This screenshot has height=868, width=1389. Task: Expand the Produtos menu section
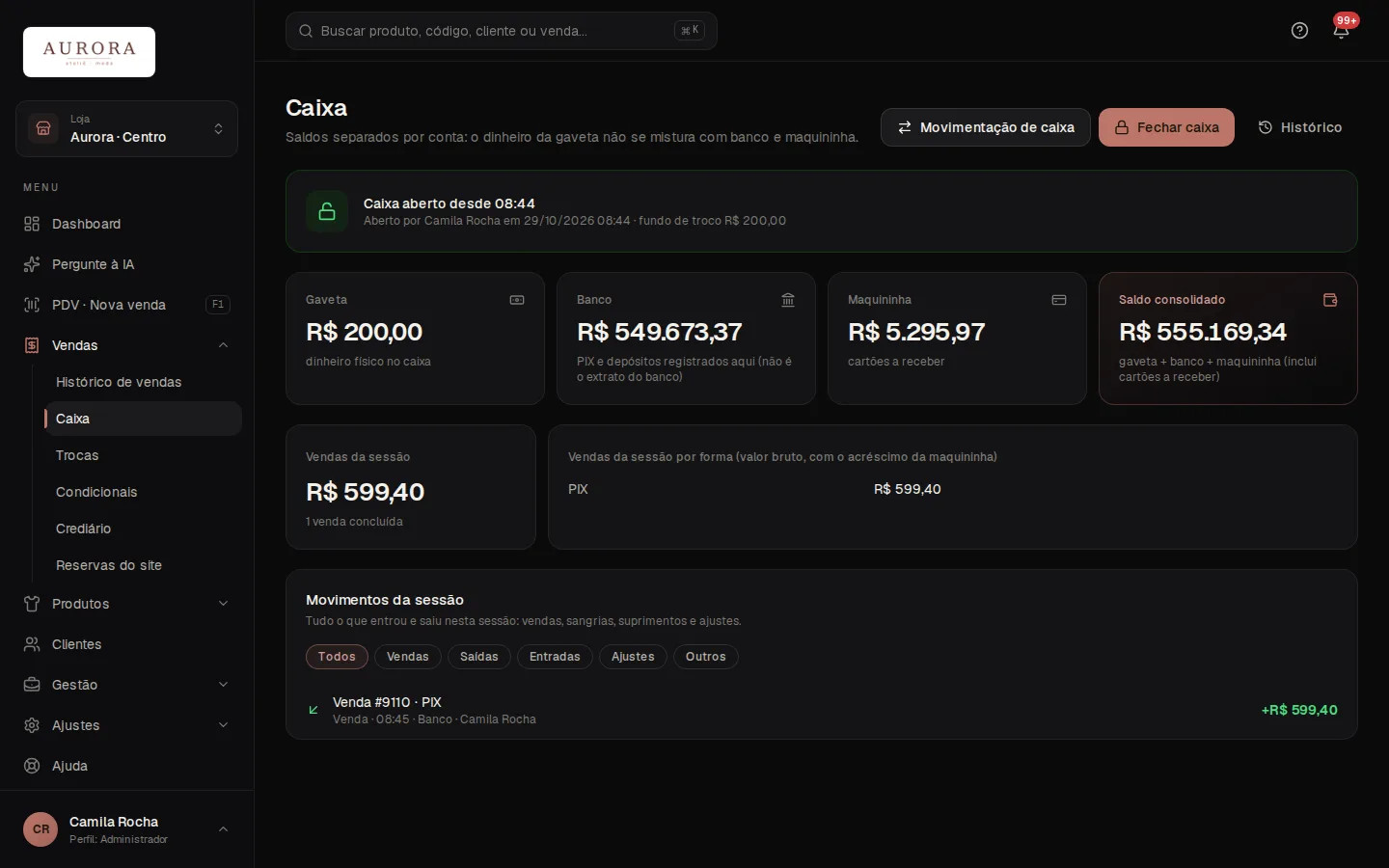pos(126,604)
